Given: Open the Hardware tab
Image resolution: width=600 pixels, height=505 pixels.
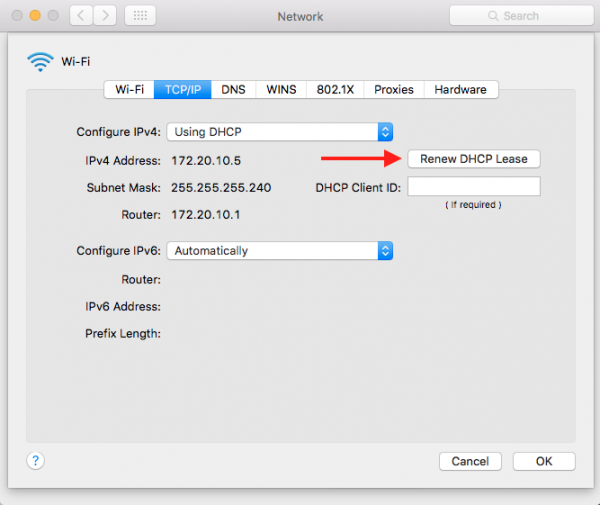Looking at the screenshot, I should [x=461, y=90].
